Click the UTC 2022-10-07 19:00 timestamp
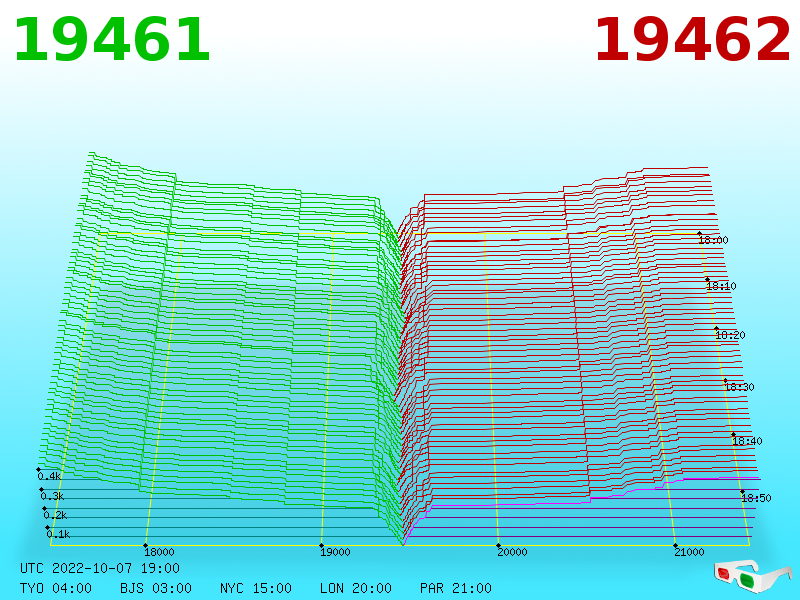800x600 pixels. 100,568
